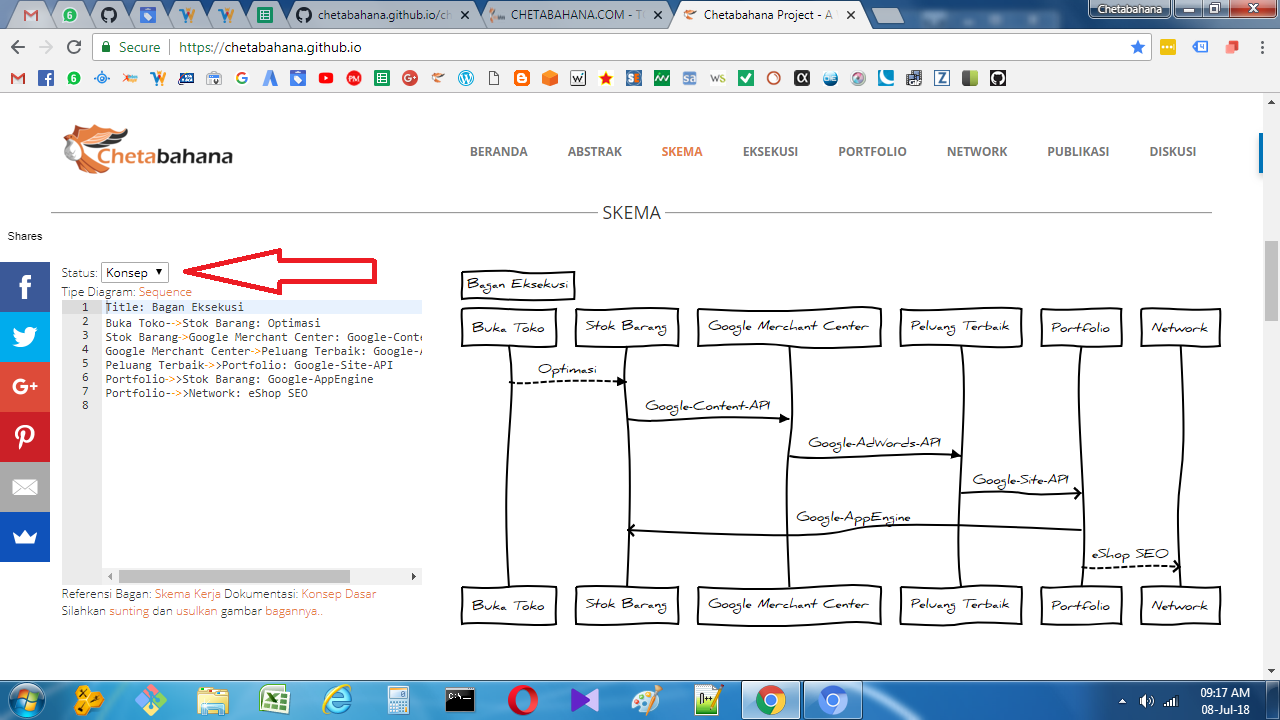The width and height of the screenshot is (1280, 720).
Task: Go back with browser back arrow
Action: coord(17,47)
